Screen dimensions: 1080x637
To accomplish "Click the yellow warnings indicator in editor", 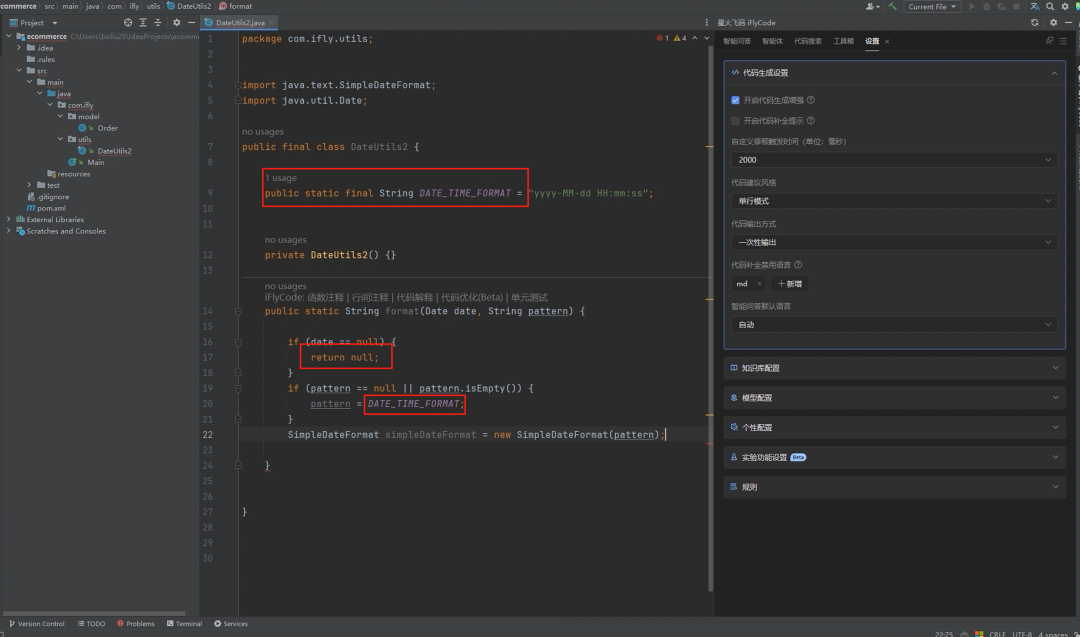I will pos(680,39).
